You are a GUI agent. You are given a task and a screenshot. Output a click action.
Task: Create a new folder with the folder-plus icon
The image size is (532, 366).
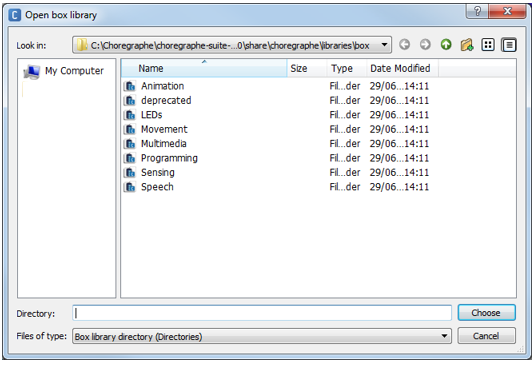[467, 44]
